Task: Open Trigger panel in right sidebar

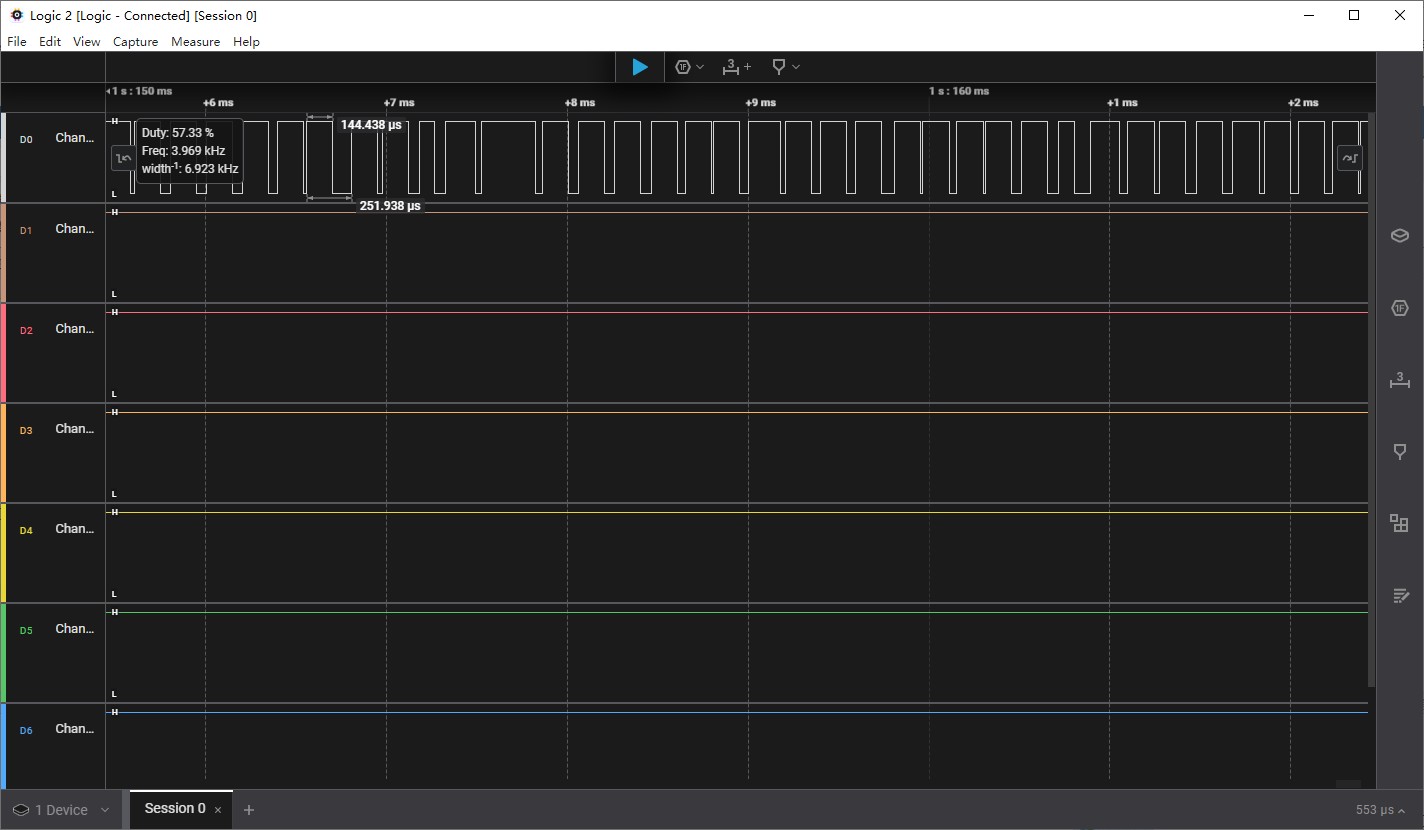Action: [x=1400, y=452]
